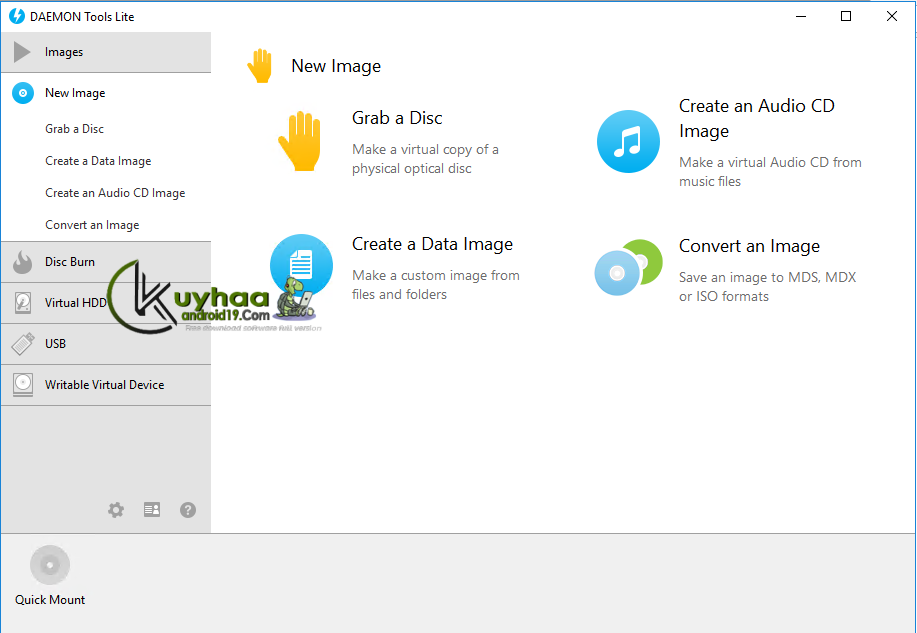Select Create a Data Image in sidebar

(98, 161)
